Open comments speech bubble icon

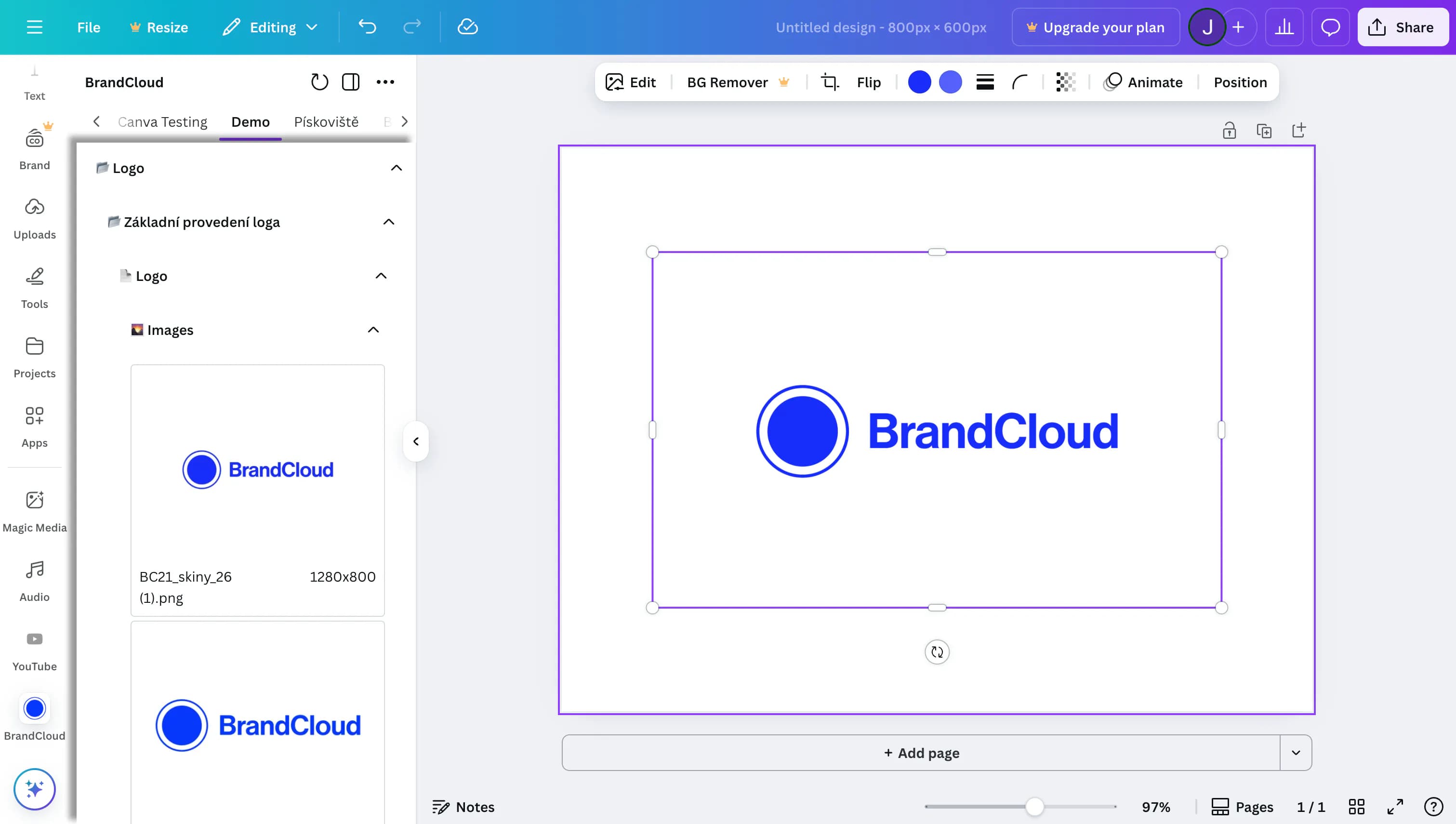coord(1330,27)
